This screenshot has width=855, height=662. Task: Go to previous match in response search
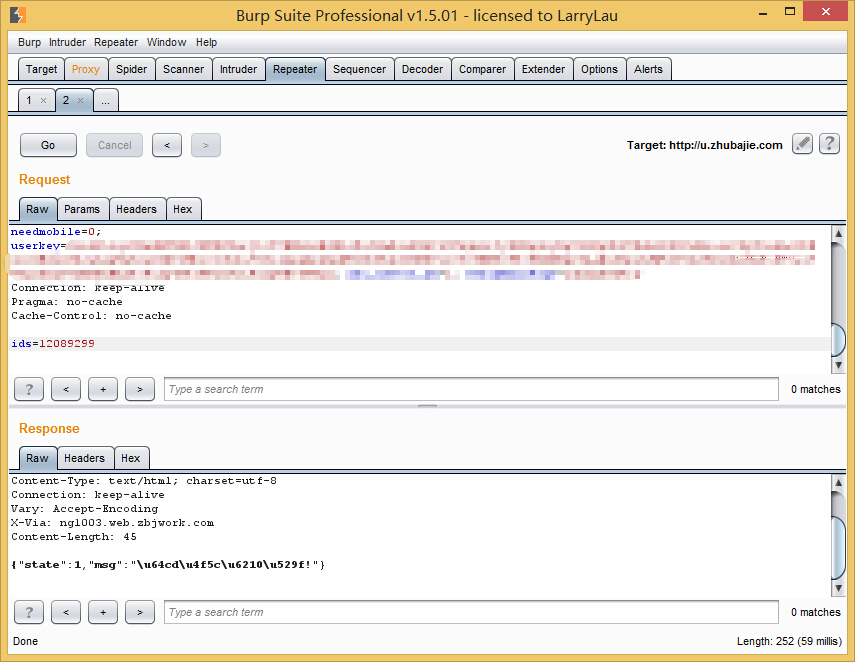click(66, 612)
